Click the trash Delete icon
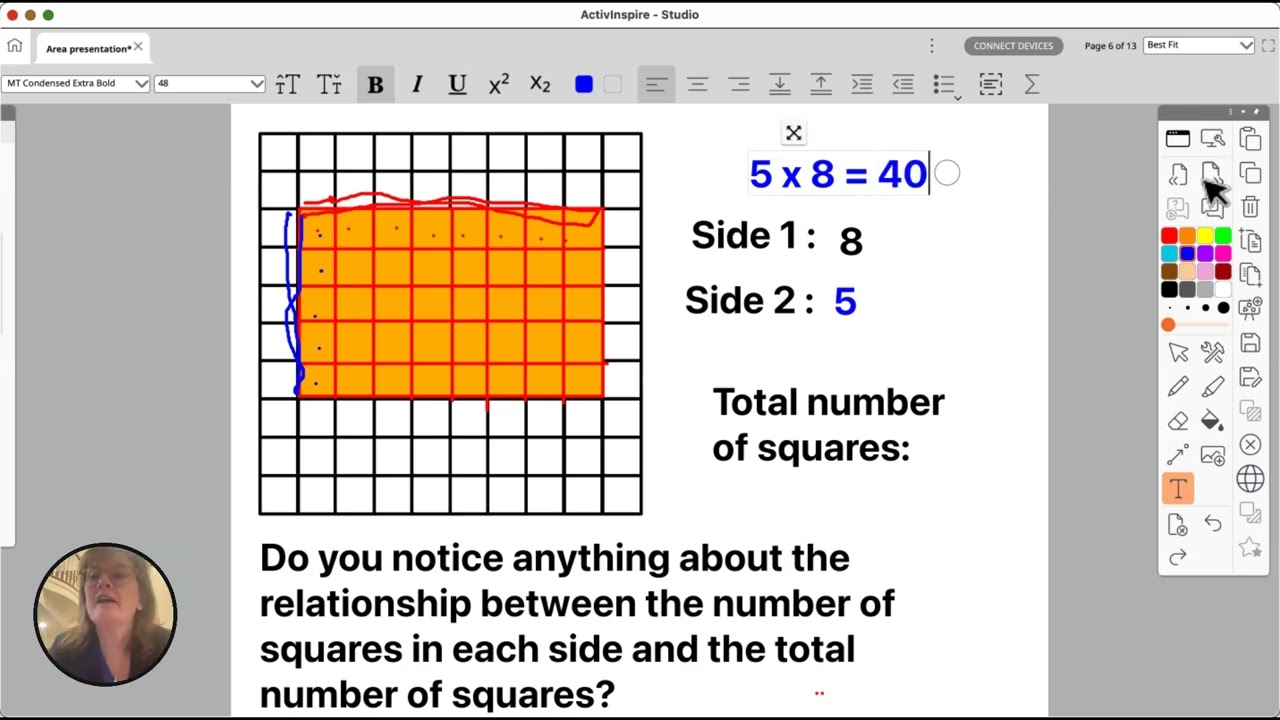Screen dimensions: 1280x720 pyautogui.click(x=1250, y=207)
